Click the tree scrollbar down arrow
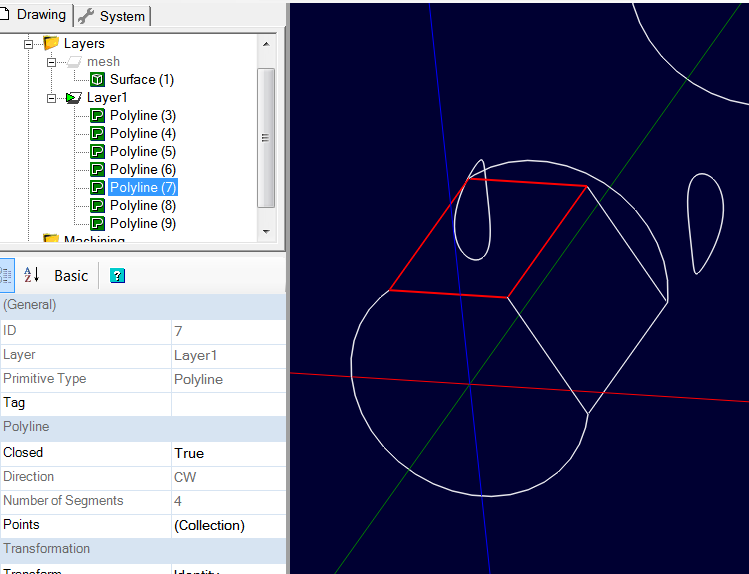 click(x=266, y=232)
